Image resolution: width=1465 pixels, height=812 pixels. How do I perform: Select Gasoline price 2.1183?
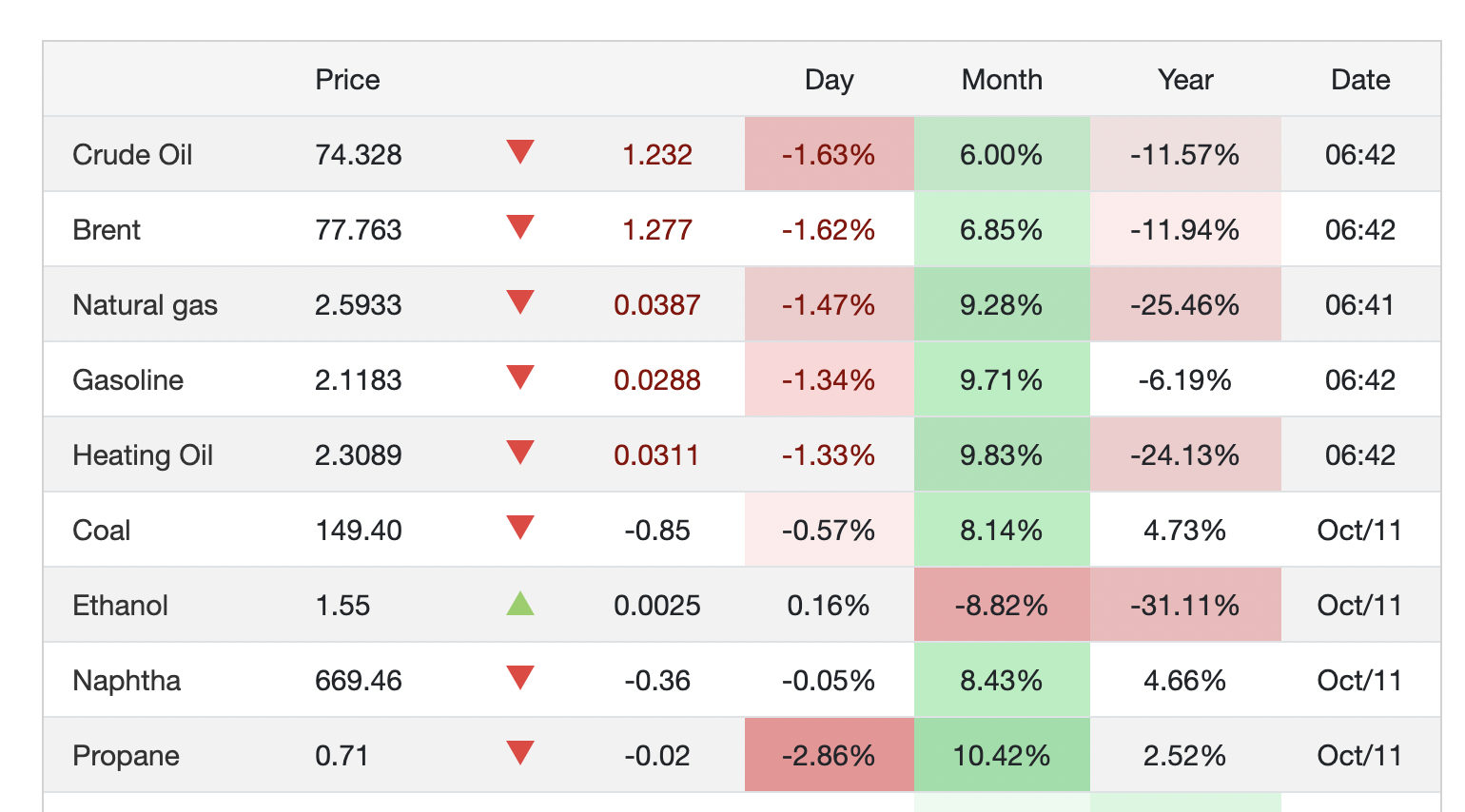pos(359,379)
